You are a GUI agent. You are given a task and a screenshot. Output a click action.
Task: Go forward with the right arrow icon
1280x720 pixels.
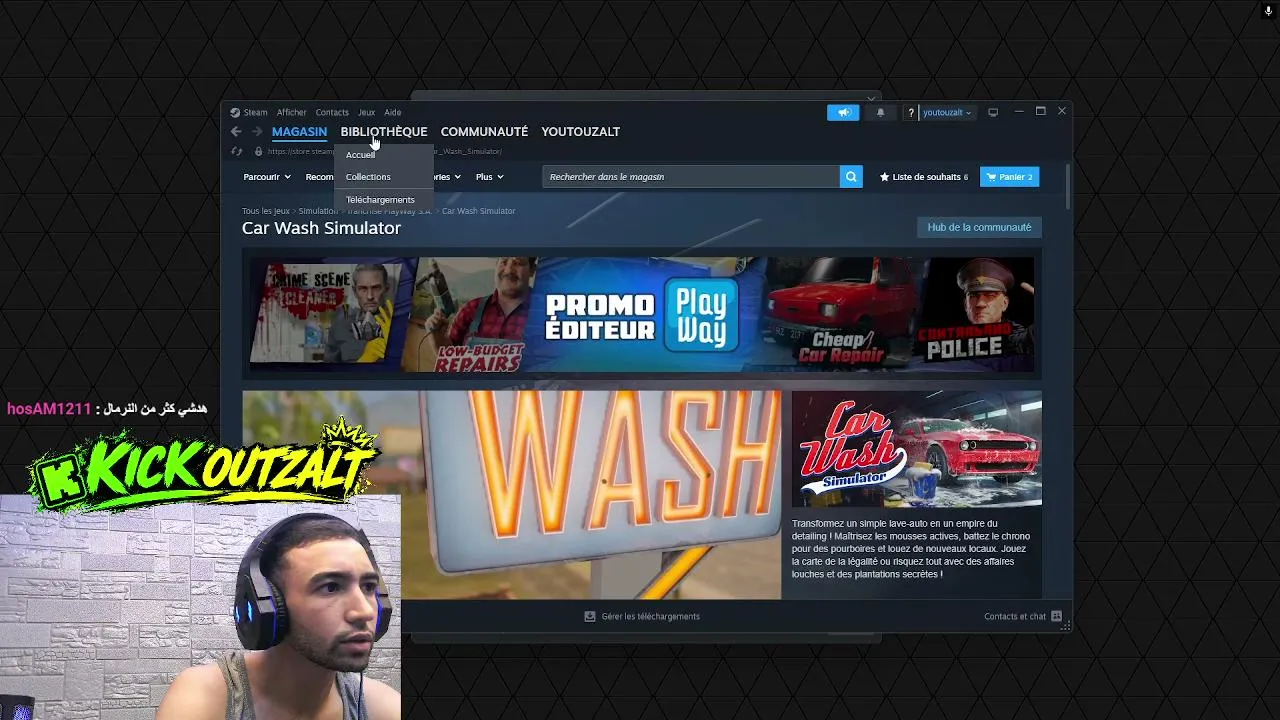257,131
